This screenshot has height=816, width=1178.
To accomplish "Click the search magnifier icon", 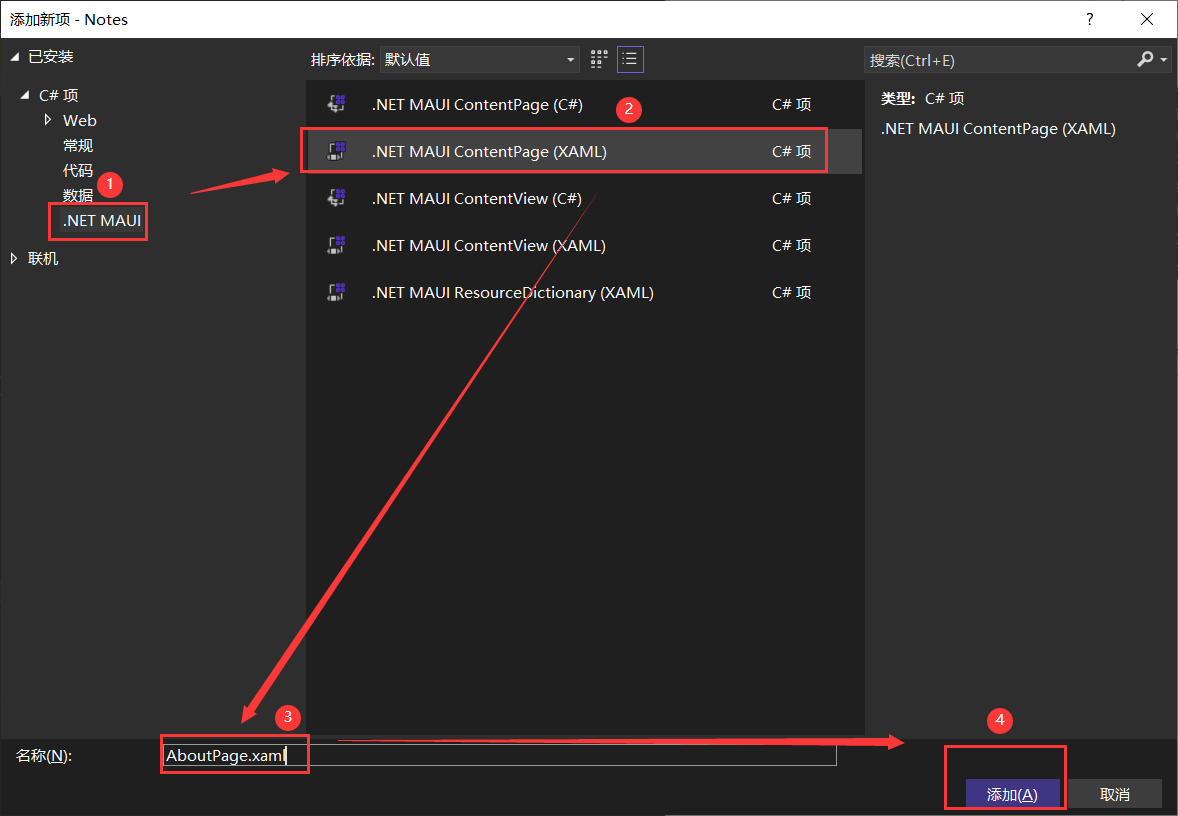I will [1144, 59].
